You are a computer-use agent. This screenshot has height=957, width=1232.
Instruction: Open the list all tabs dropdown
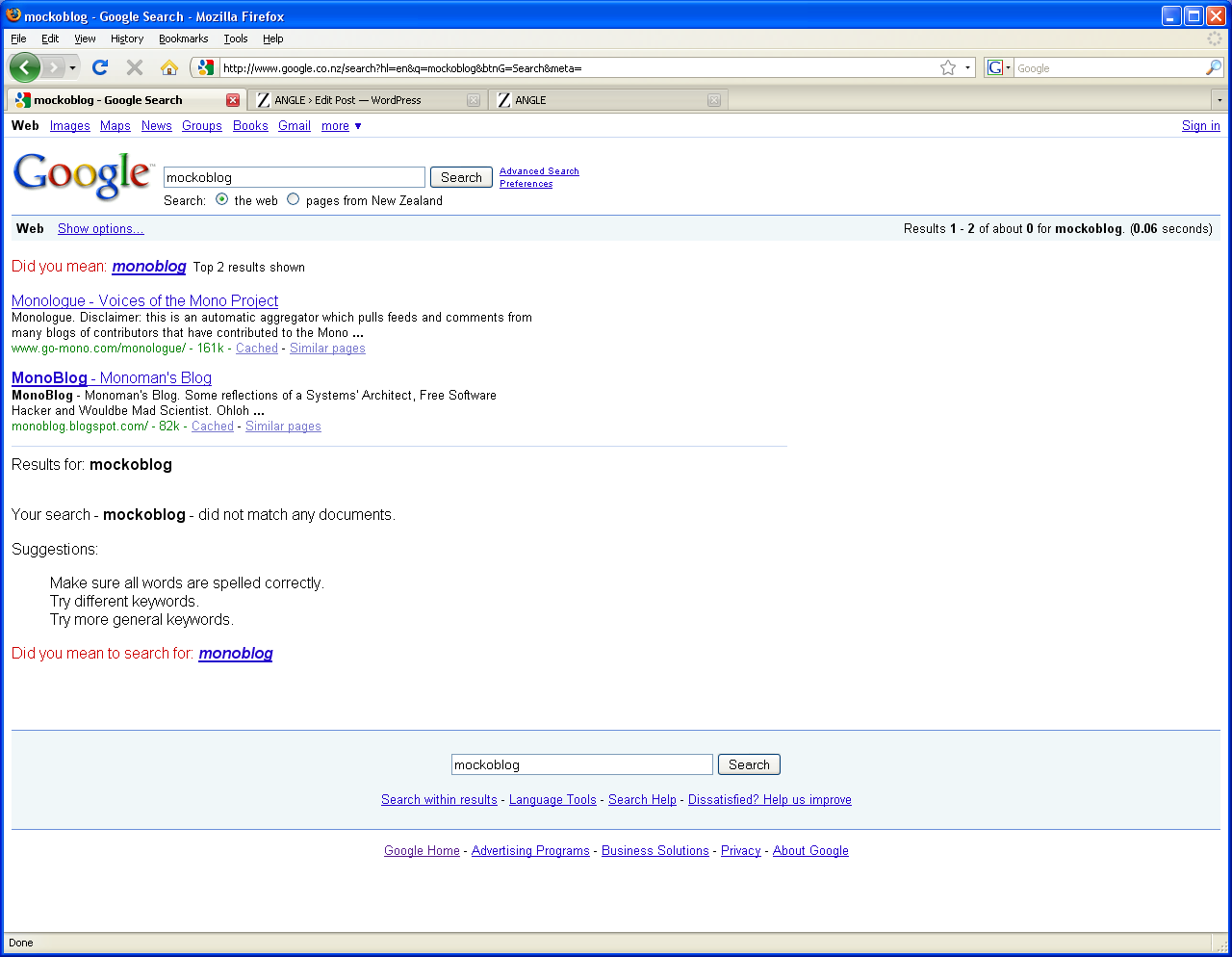coord(1219,100)
